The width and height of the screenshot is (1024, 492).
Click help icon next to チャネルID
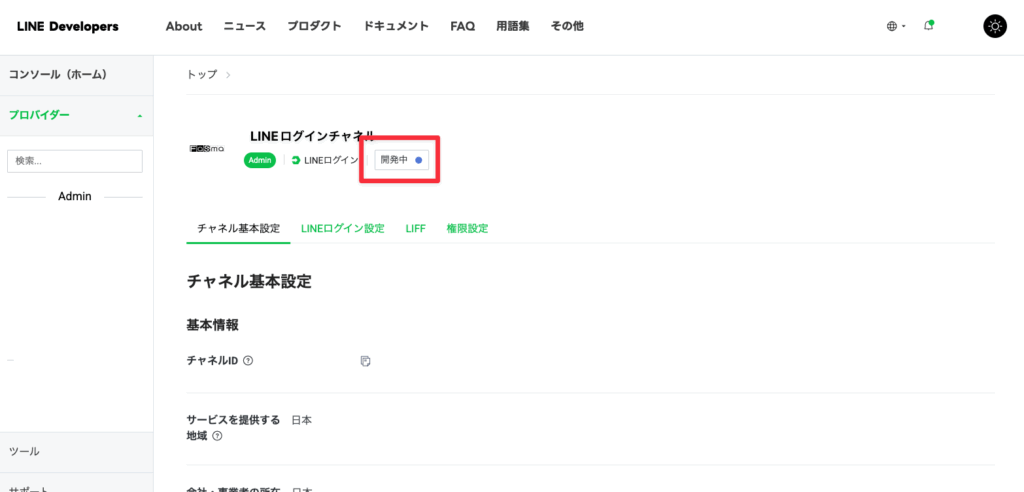(248, 361)
